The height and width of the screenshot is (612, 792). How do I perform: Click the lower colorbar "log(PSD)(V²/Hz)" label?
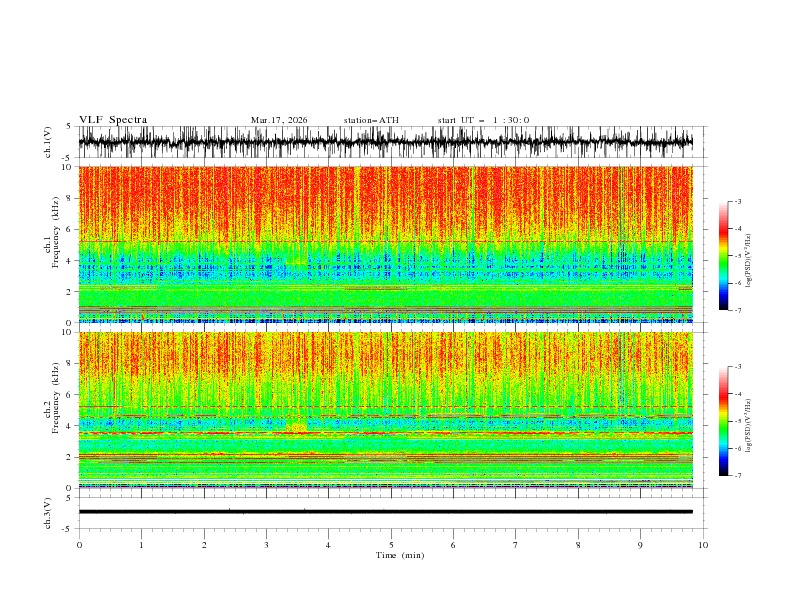click(749, 426)
